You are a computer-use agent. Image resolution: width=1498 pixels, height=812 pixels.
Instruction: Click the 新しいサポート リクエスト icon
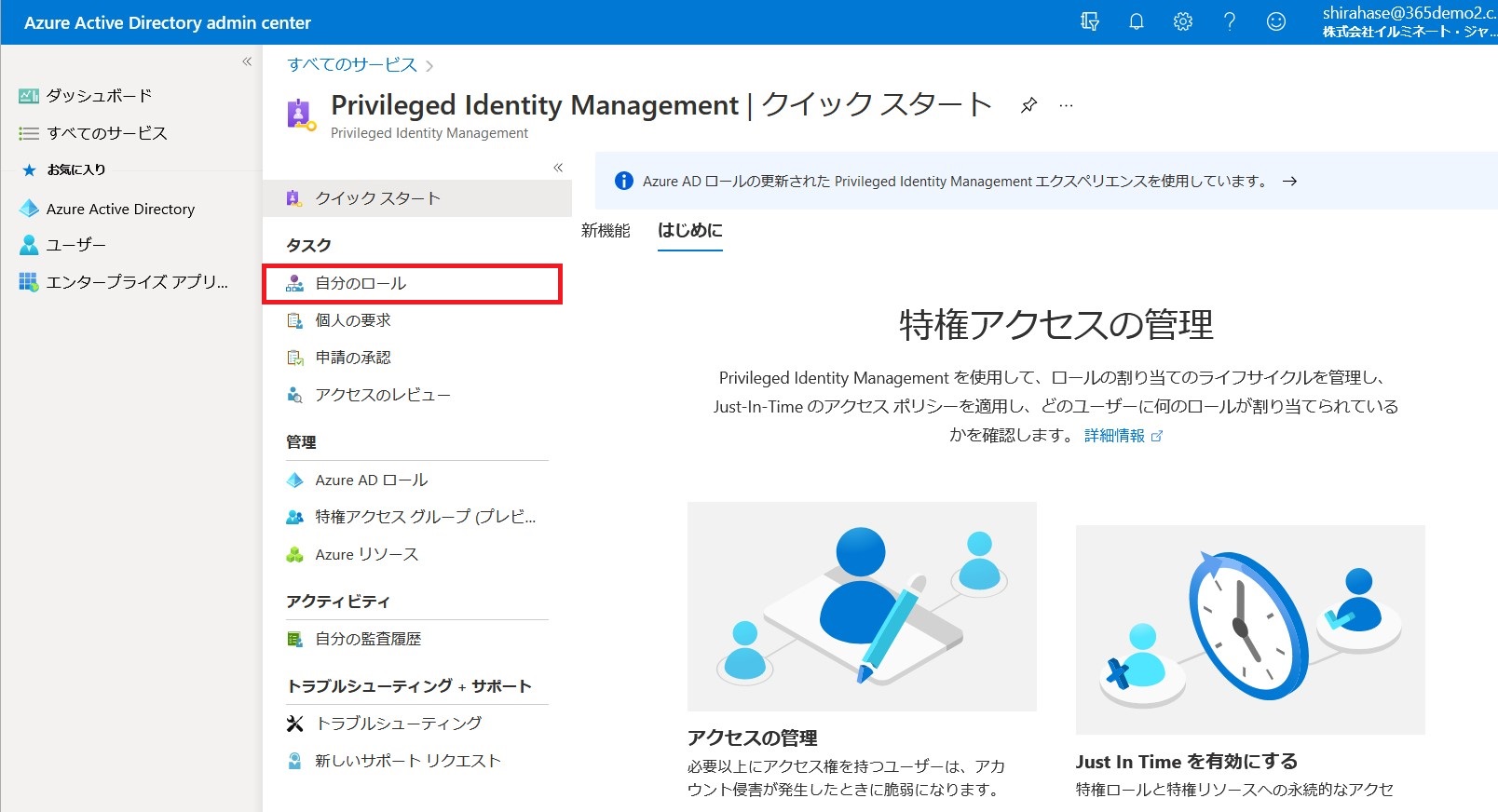[x=294, y=761]
